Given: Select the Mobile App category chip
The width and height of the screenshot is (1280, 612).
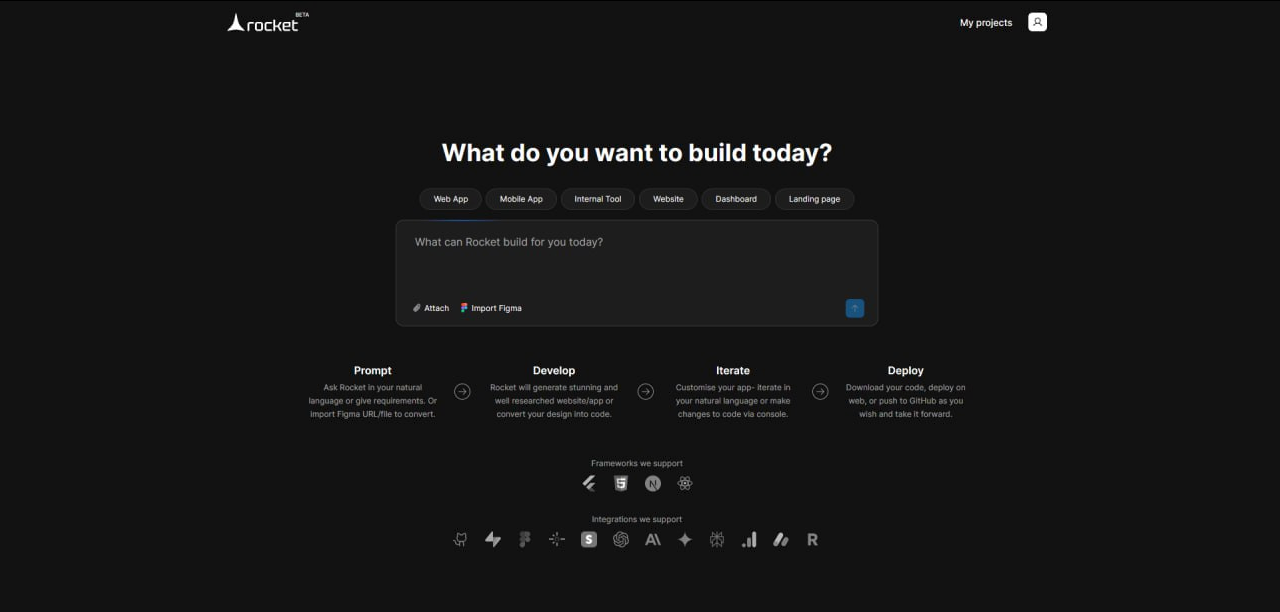Looking at the screenshot, I should [521, 199].
